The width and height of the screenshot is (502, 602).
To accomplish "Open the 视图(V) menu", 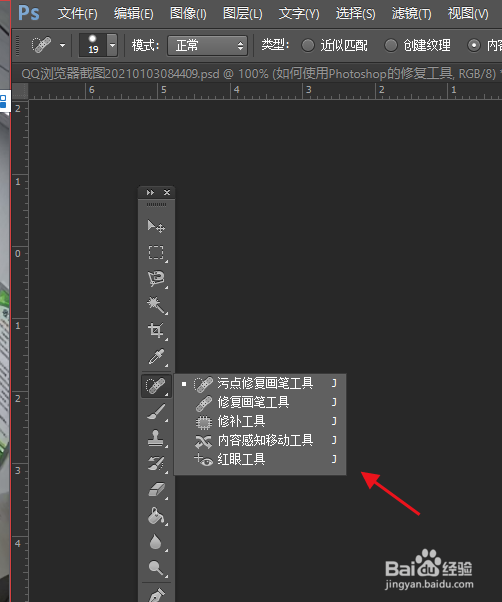I will (x=468, y=14).
